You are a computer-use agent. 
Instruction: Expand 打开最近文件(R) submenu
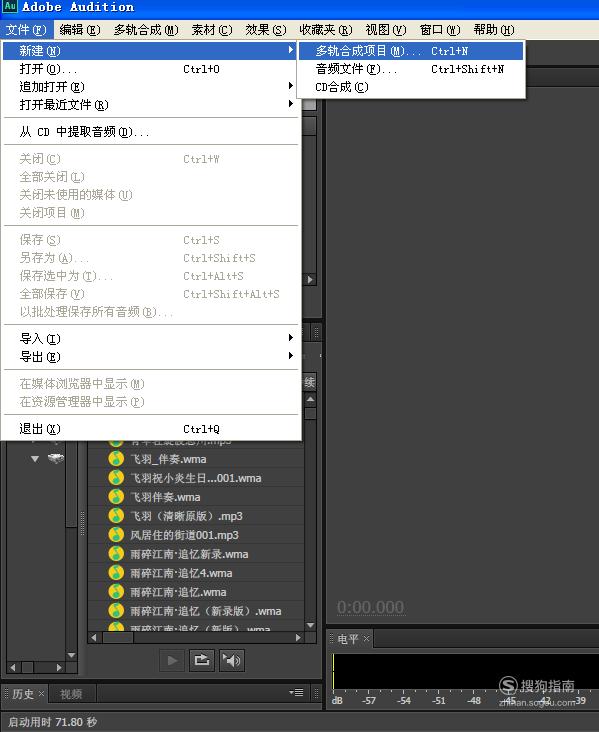point(150,105)
